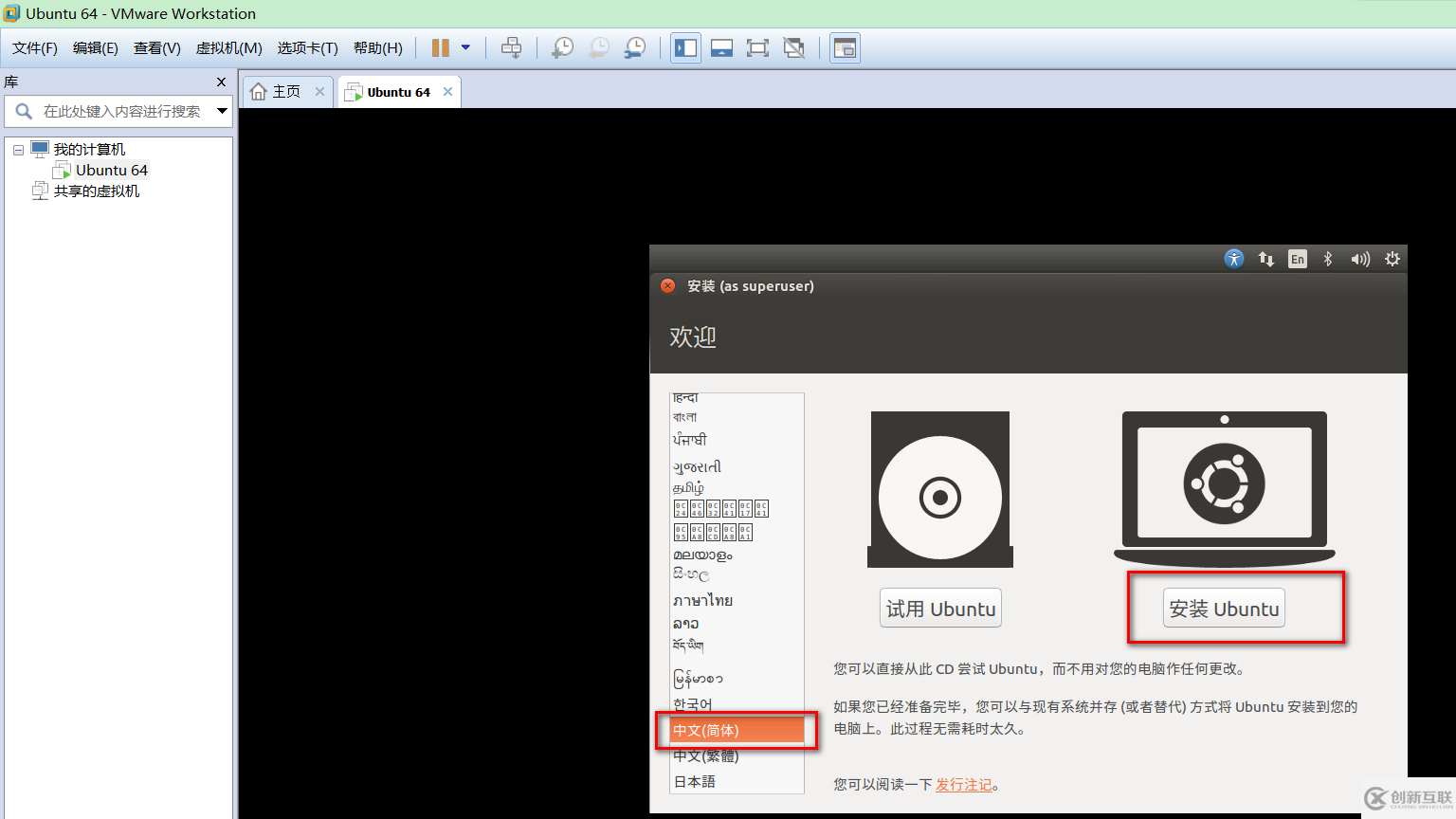Open the 编辑(E) menu
The image size is (1456, 819).
[x=96, y=47]
